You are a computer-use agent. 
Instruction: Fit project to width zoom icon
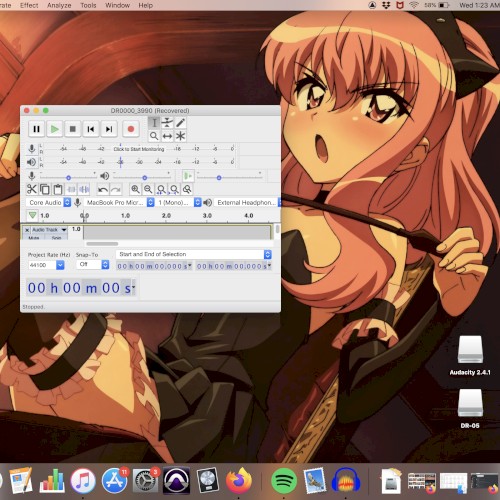click(174, 189)
